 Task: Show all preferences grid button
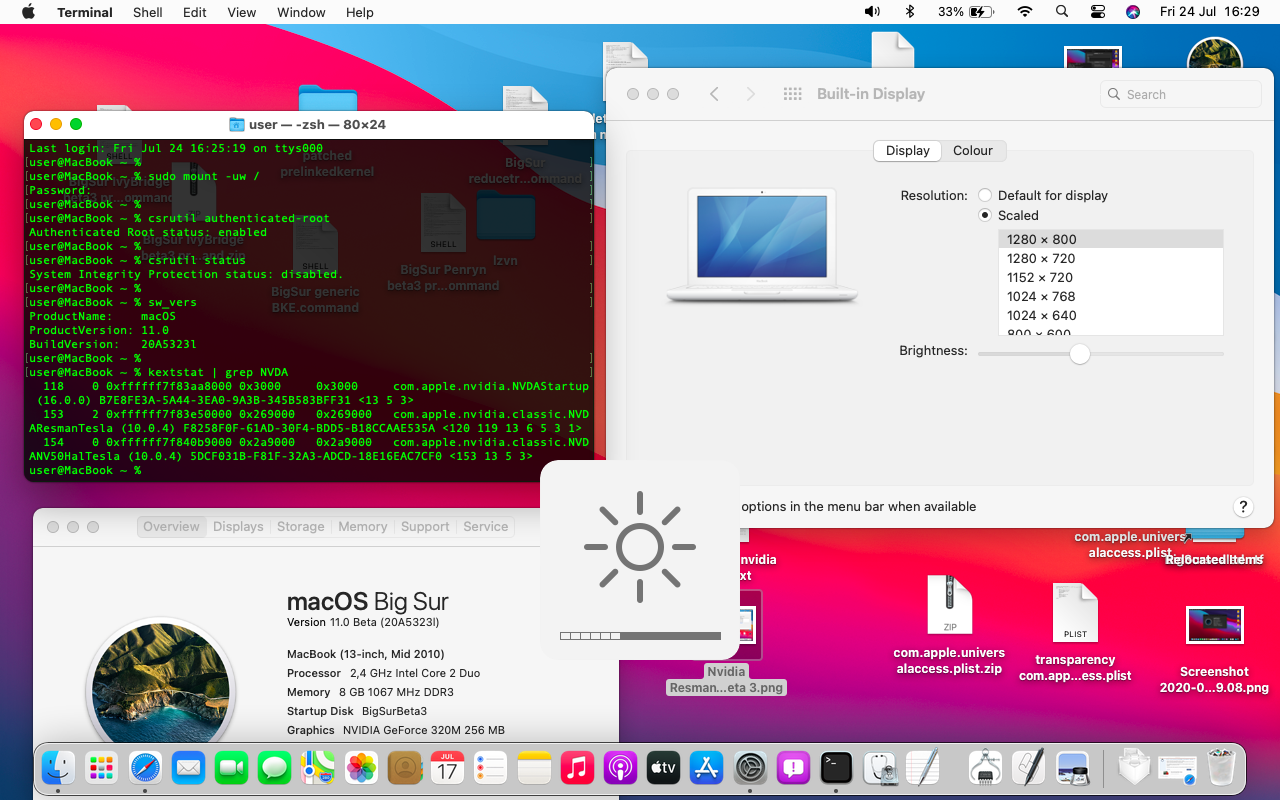tap(793, 94)
